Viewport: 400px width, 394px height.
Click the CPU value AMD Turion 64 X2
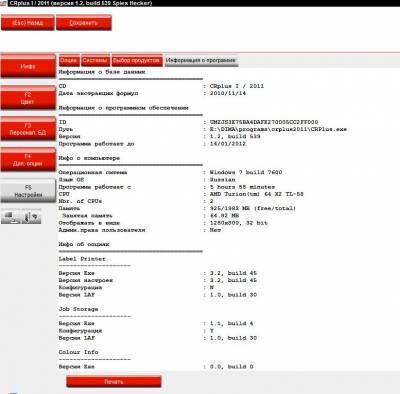[x=257, y=194]
